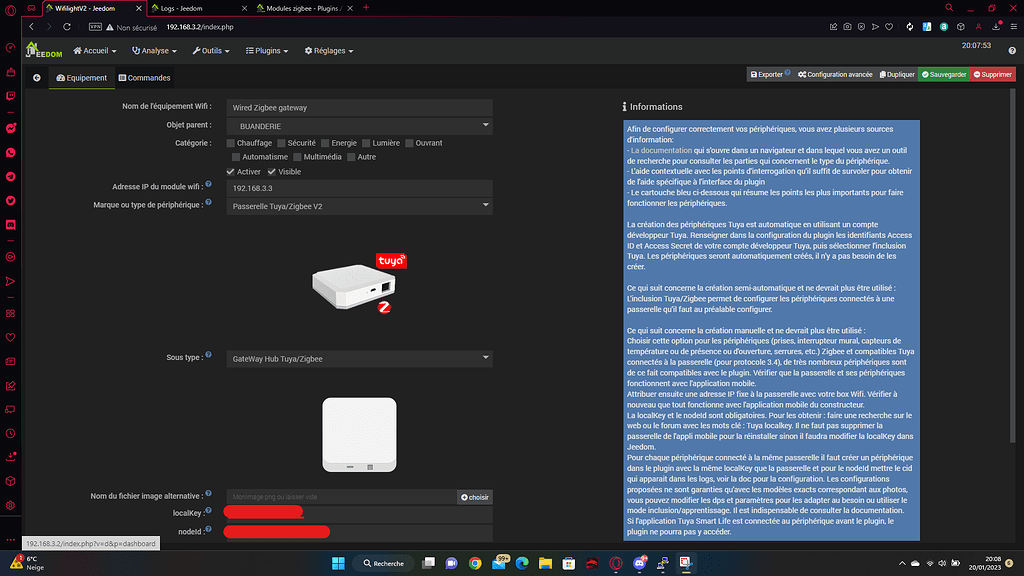Open the Sous type dropdown
1024x576 pixels.
coord(360,358)
